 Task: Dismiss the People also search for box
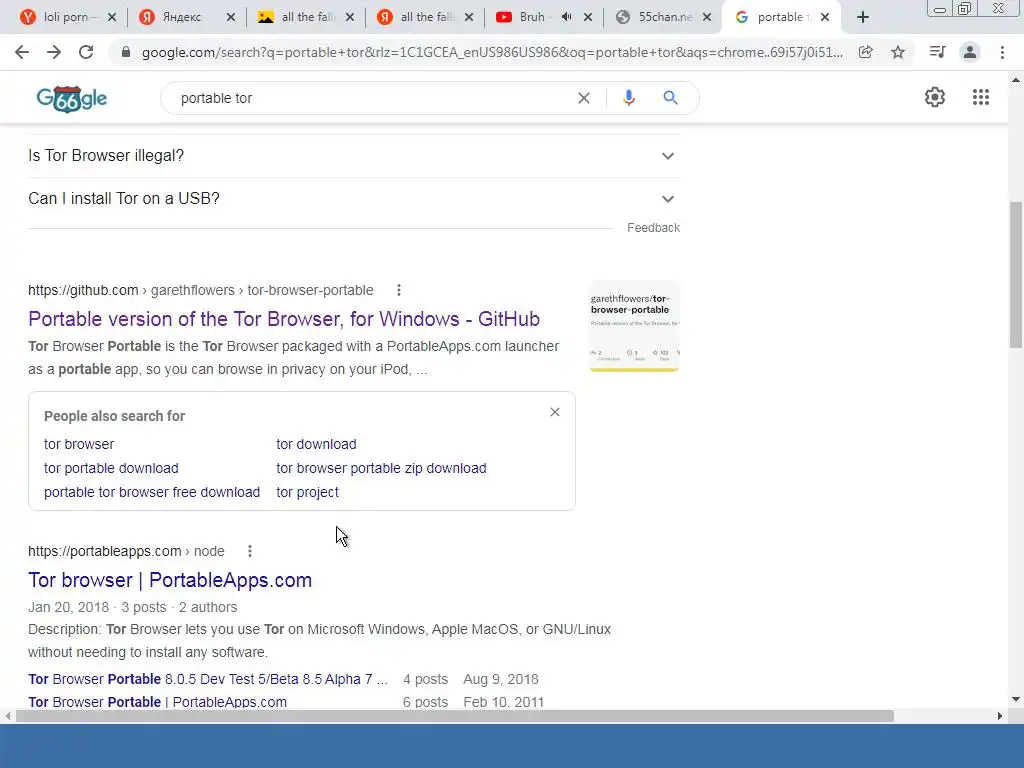[x=554, y=412]
